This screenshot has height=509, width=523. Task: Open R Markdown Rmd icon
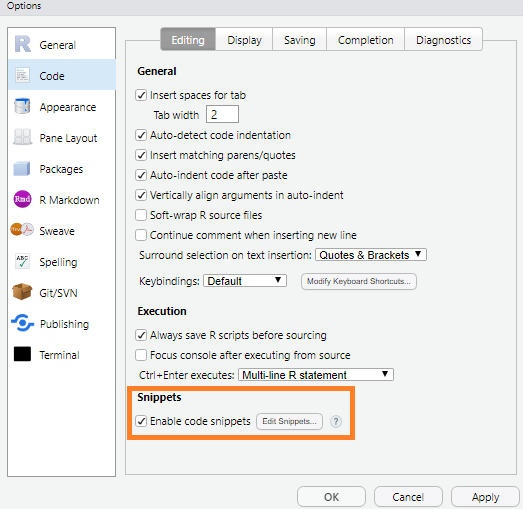coord(22,199)
